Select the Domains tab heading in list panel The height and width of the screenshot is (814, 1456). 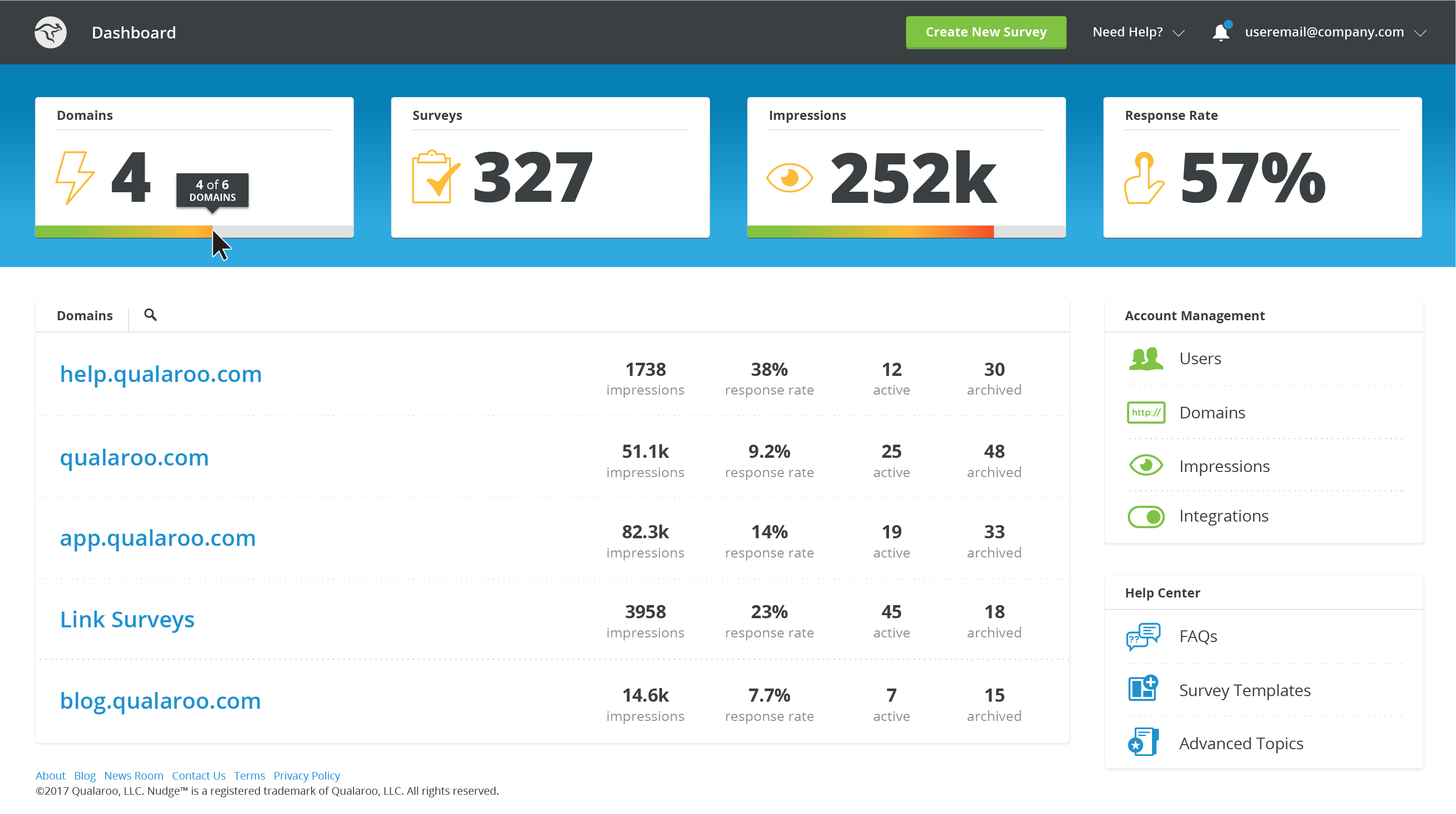click(85, 315)
